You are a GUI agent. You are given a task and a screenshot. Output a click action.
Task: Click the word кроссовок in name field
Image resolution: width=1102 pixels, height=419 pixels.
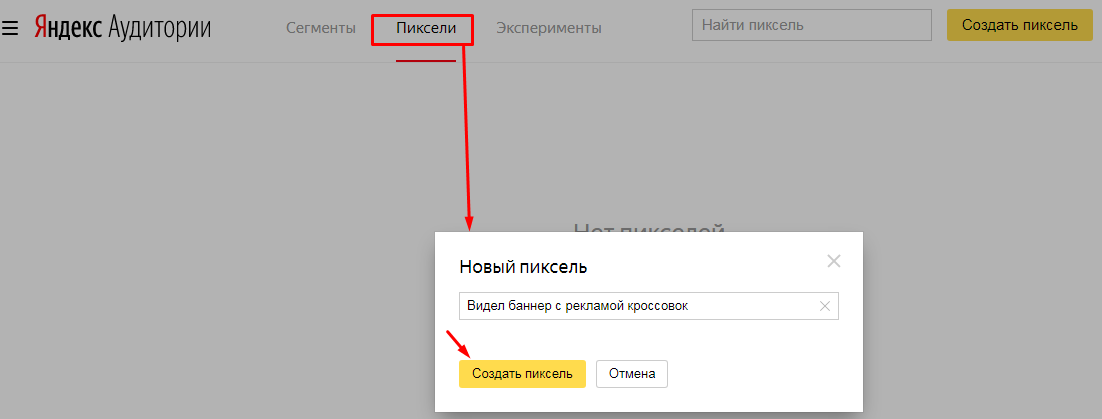[x=657, y=306]
